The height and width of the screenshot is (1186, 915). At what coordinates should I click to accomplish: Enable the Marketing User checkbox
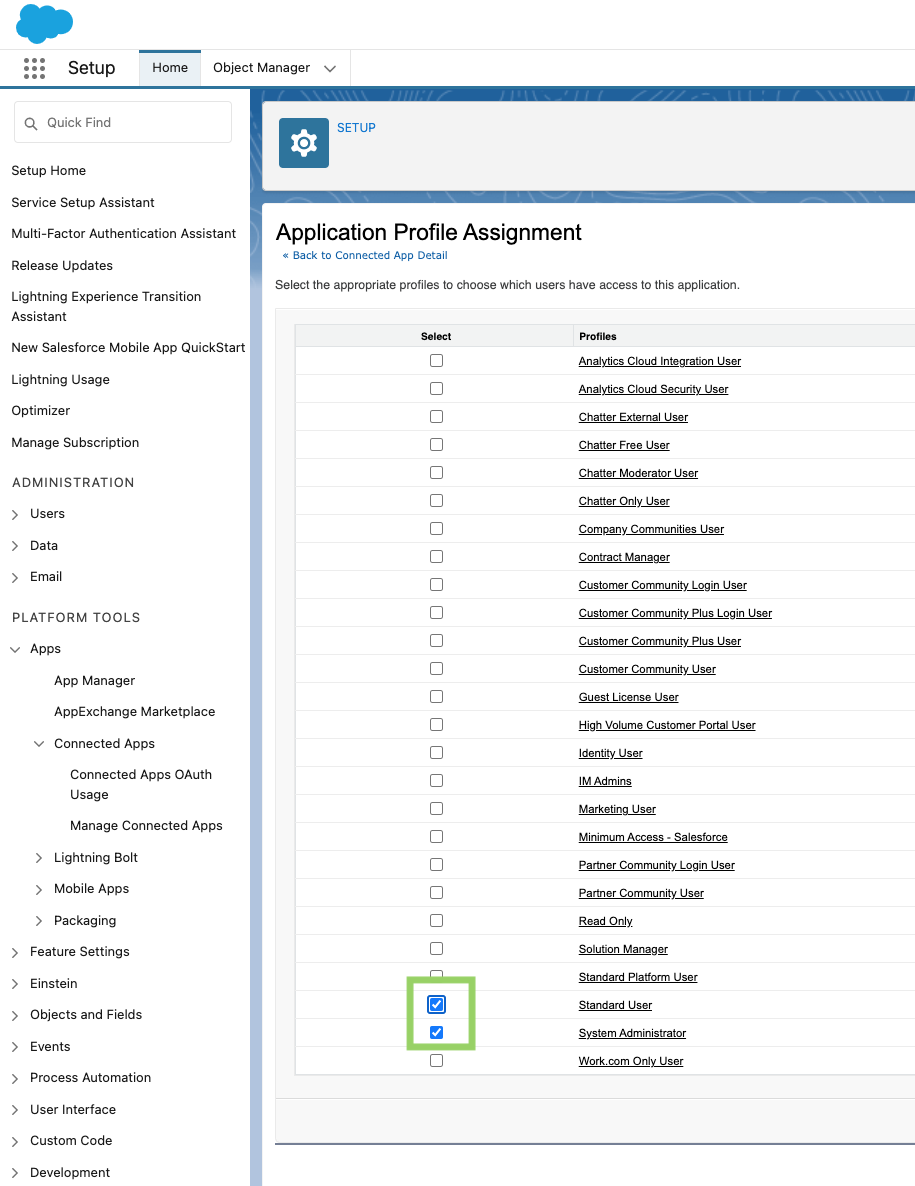click(x=436, y=809)
